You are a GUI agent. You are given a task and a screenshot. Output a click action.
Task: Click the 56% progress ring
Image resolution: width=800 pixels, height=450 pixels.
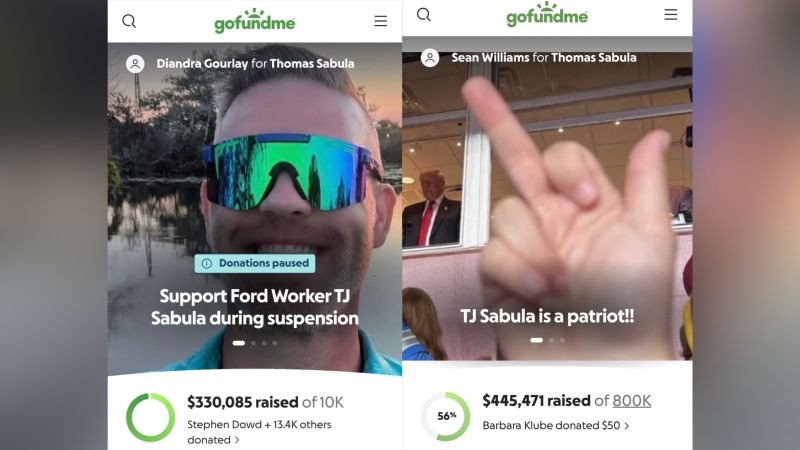[x=445, y=416]
